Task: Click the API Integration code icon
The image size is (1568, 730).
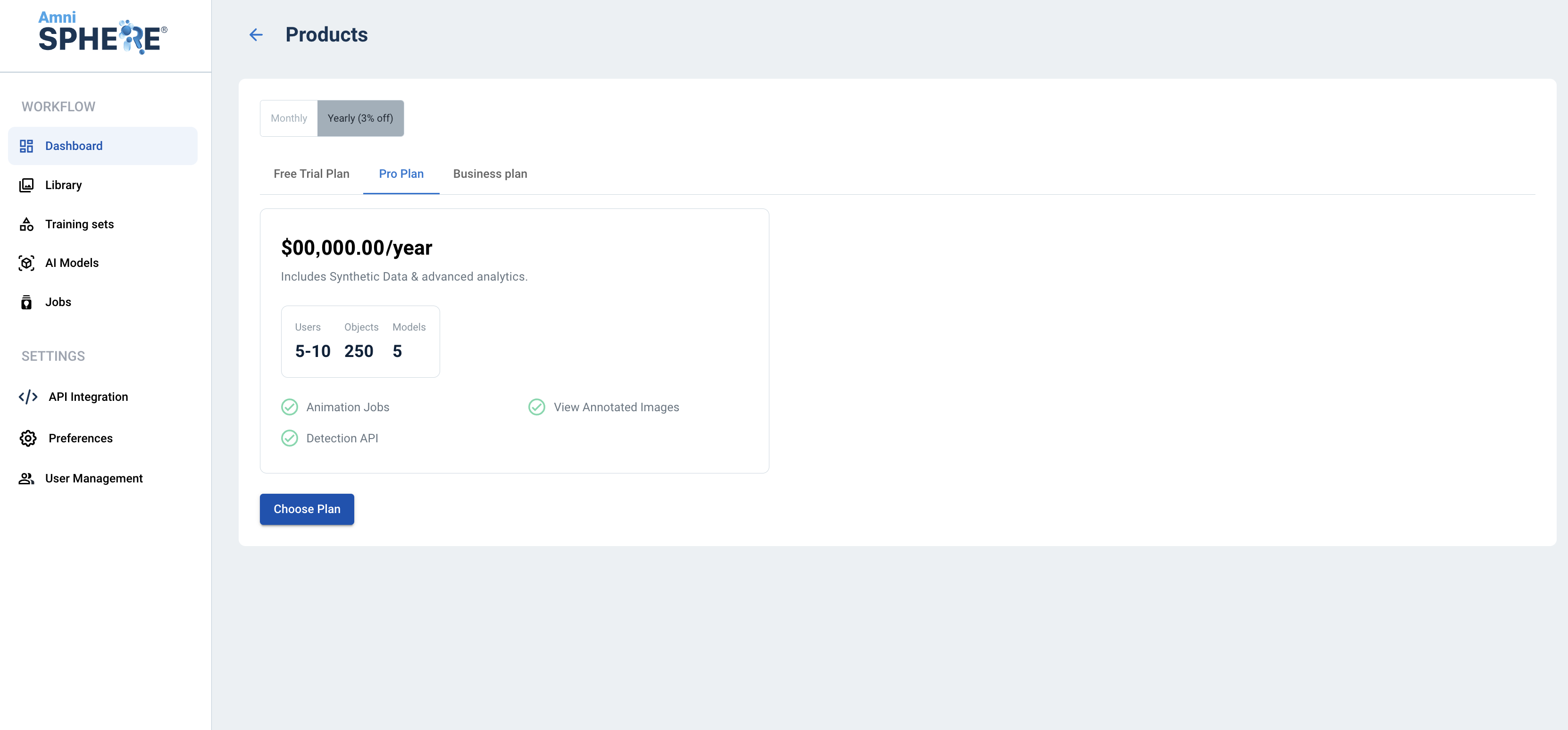Action: [28, 397]
